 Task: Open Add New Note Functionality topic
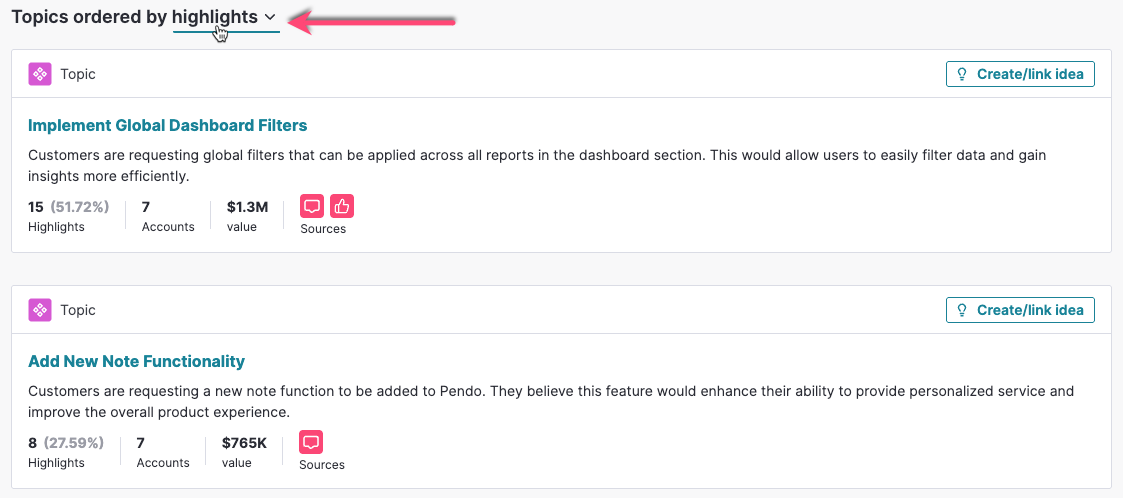[x=136, y=361]
